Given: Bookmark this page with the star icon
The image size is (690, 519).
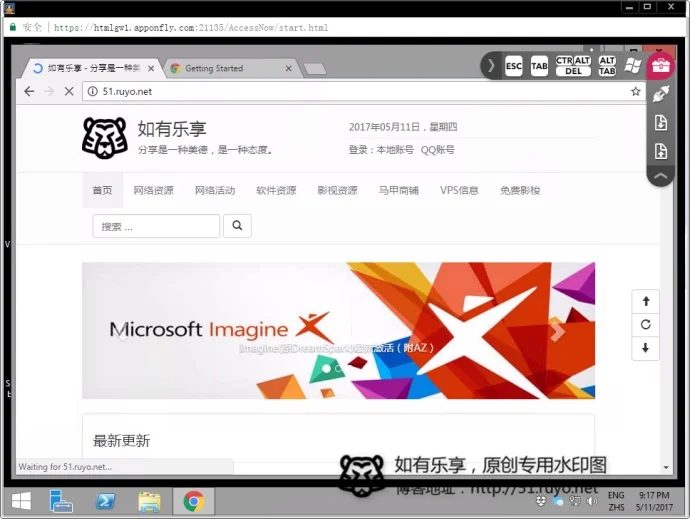Looking at the screenshot, I should tap(635, 91).
